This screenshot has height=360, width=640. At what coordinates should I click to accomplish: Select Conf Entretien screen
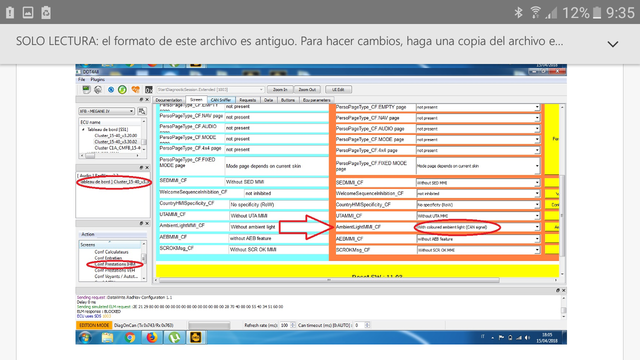coord(108,258)
